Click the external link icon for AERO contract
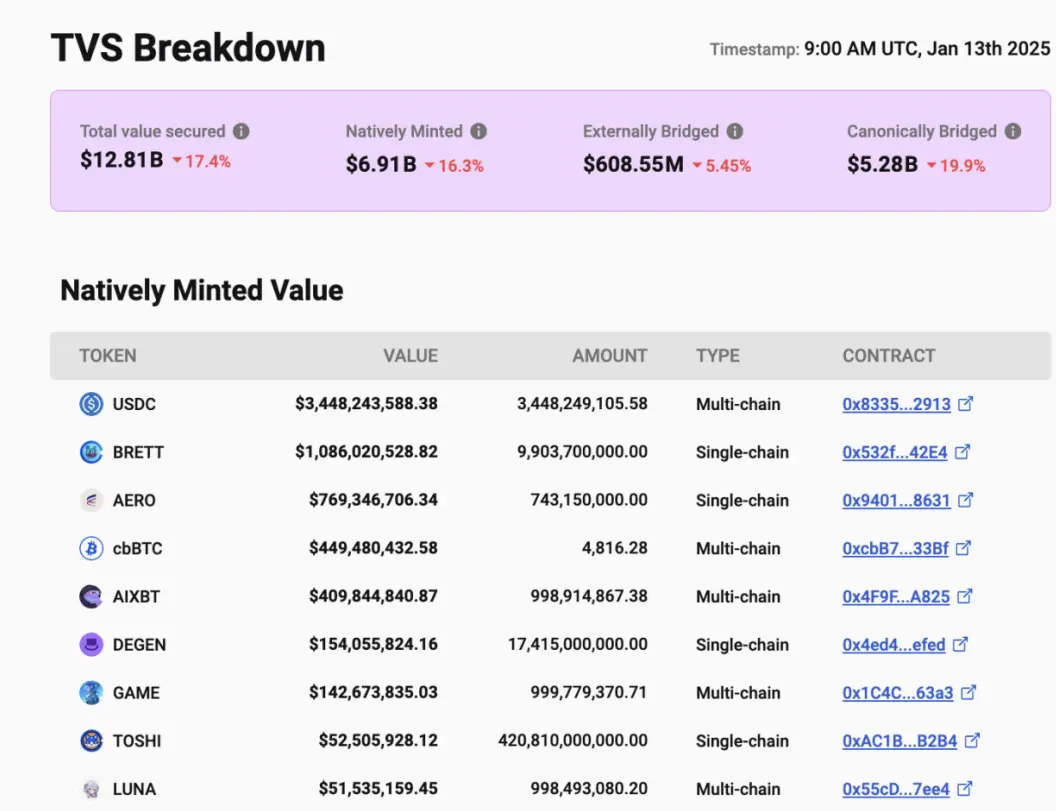This screenshot has width=1056, height=811. tap(966, 500)
